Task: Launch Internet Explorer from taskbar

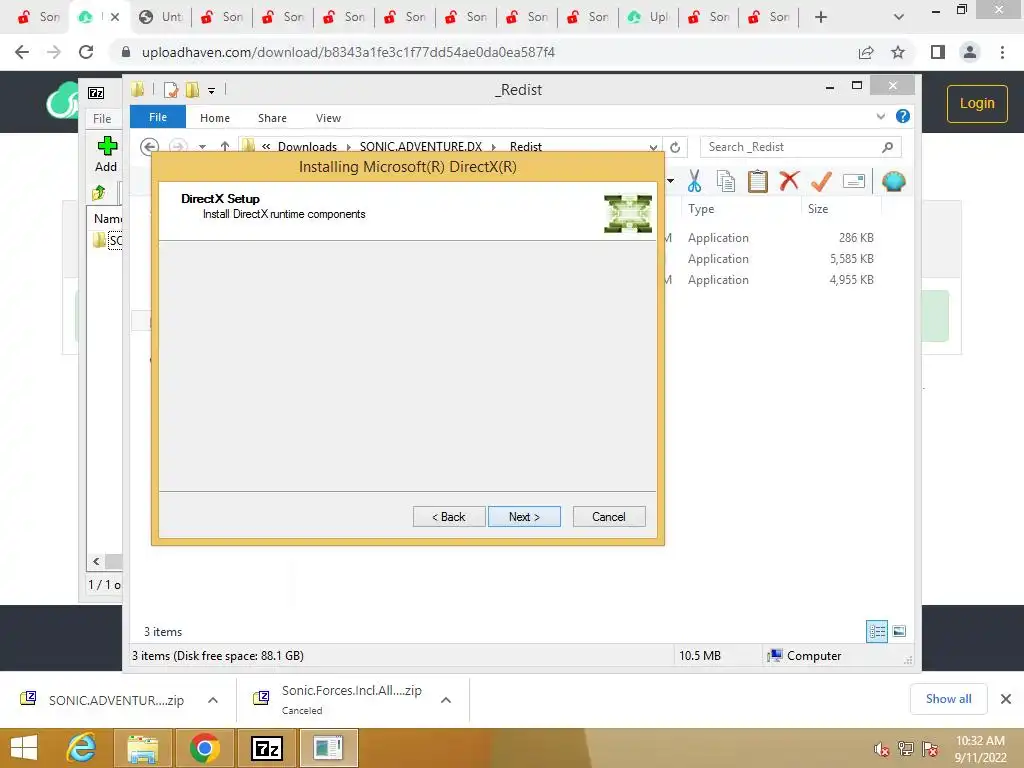Action: (82, 748)
